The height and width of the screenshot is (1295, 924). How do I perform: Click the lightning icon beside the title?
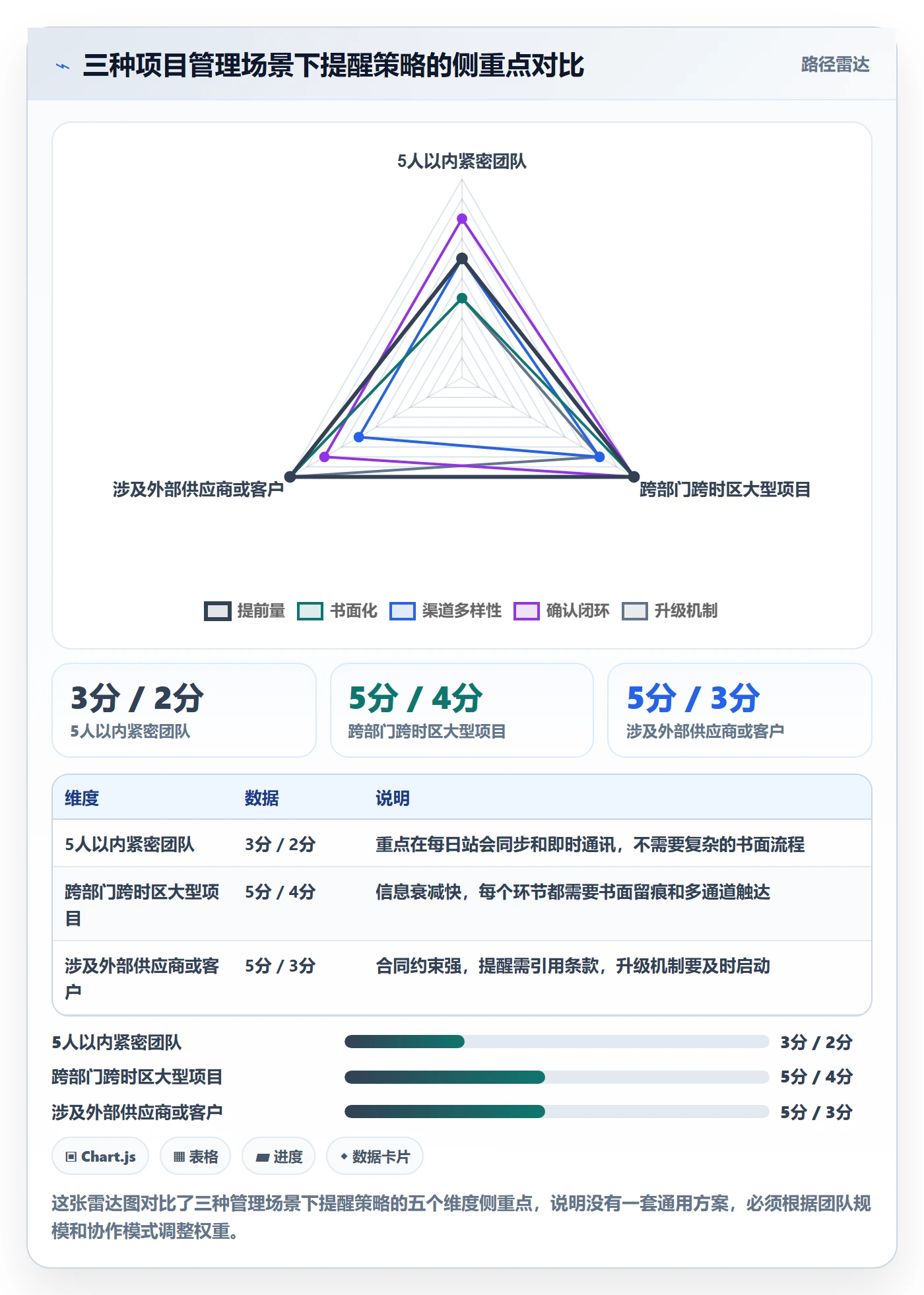click(63, 66)
